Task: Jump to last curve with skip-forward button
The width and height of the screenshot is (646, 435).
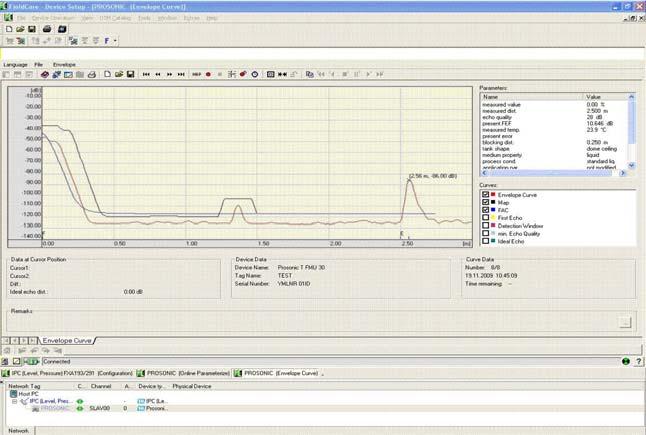Action: [181, 74]
